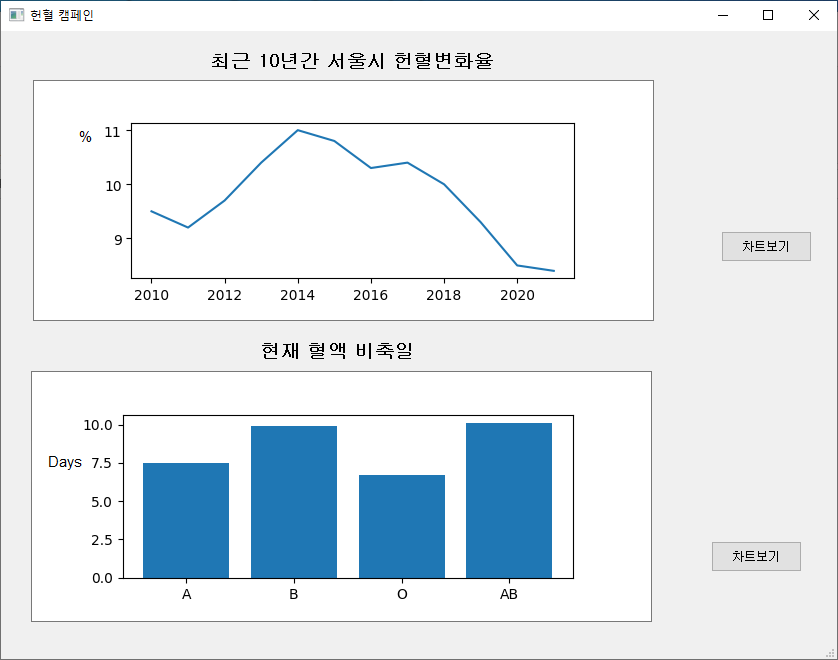This screenshot has height=660, width=838.
Task: Select the bar for blood type B
Action: [x=293, y=500]
